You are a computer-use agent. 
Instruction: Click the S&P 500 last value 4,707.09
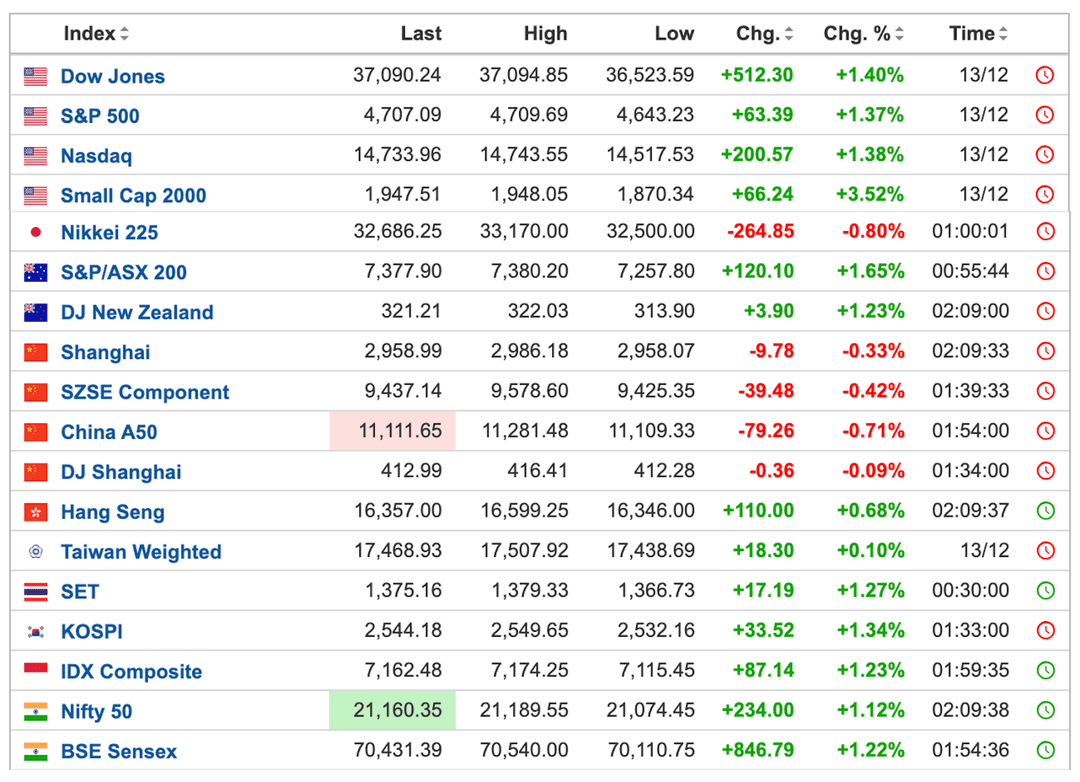402,114
